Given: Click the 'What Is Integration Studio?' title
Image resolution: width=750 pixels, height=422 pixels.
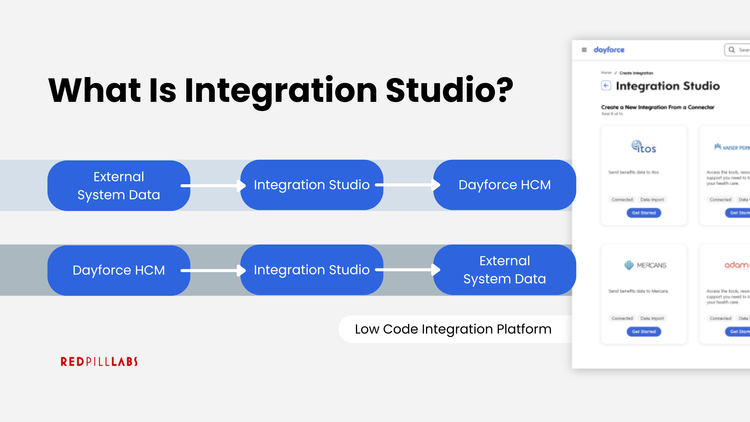Looking at the screenshot, I should pyautogui.click(x=281, y=91).
